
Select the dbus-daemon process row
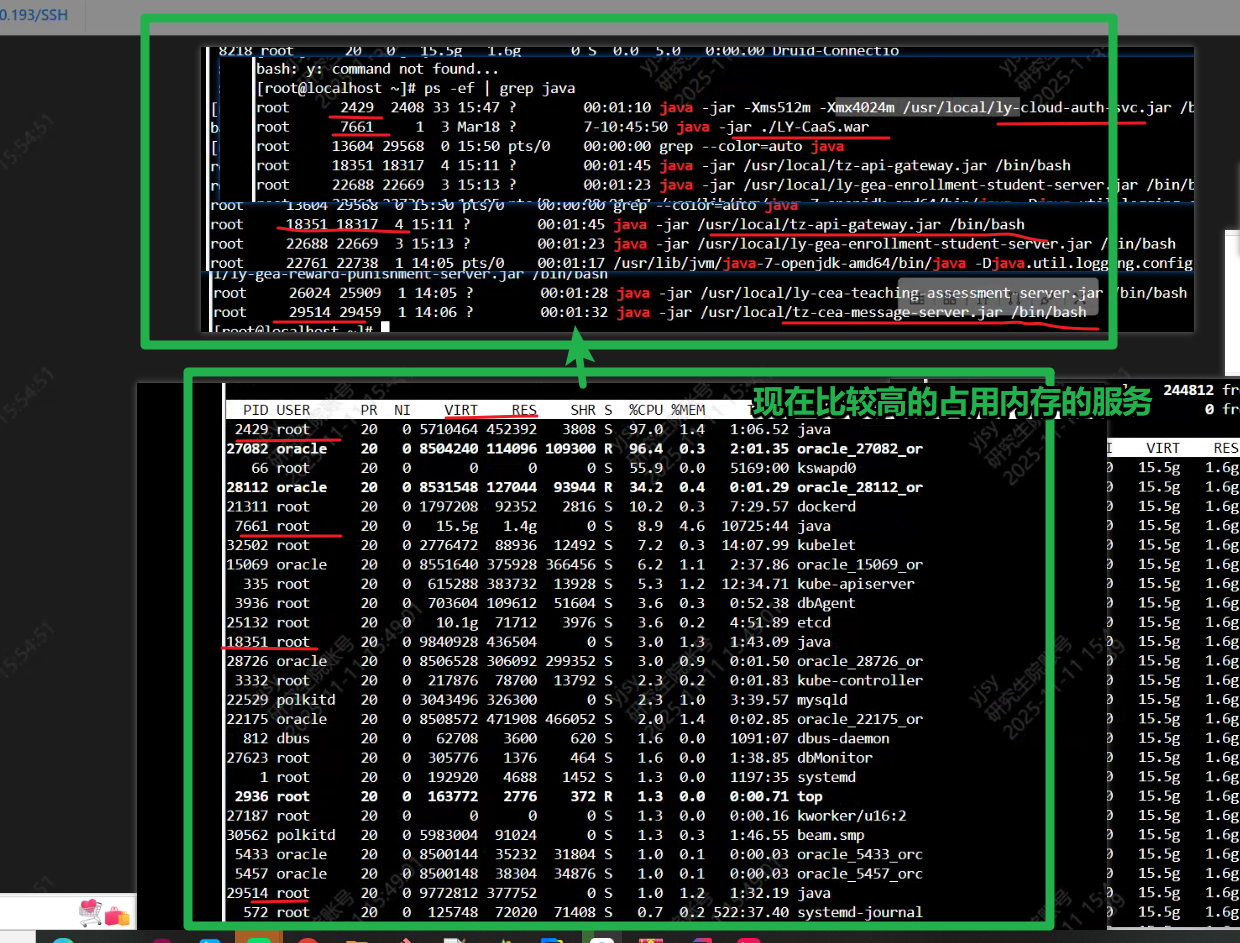(574, 739)
